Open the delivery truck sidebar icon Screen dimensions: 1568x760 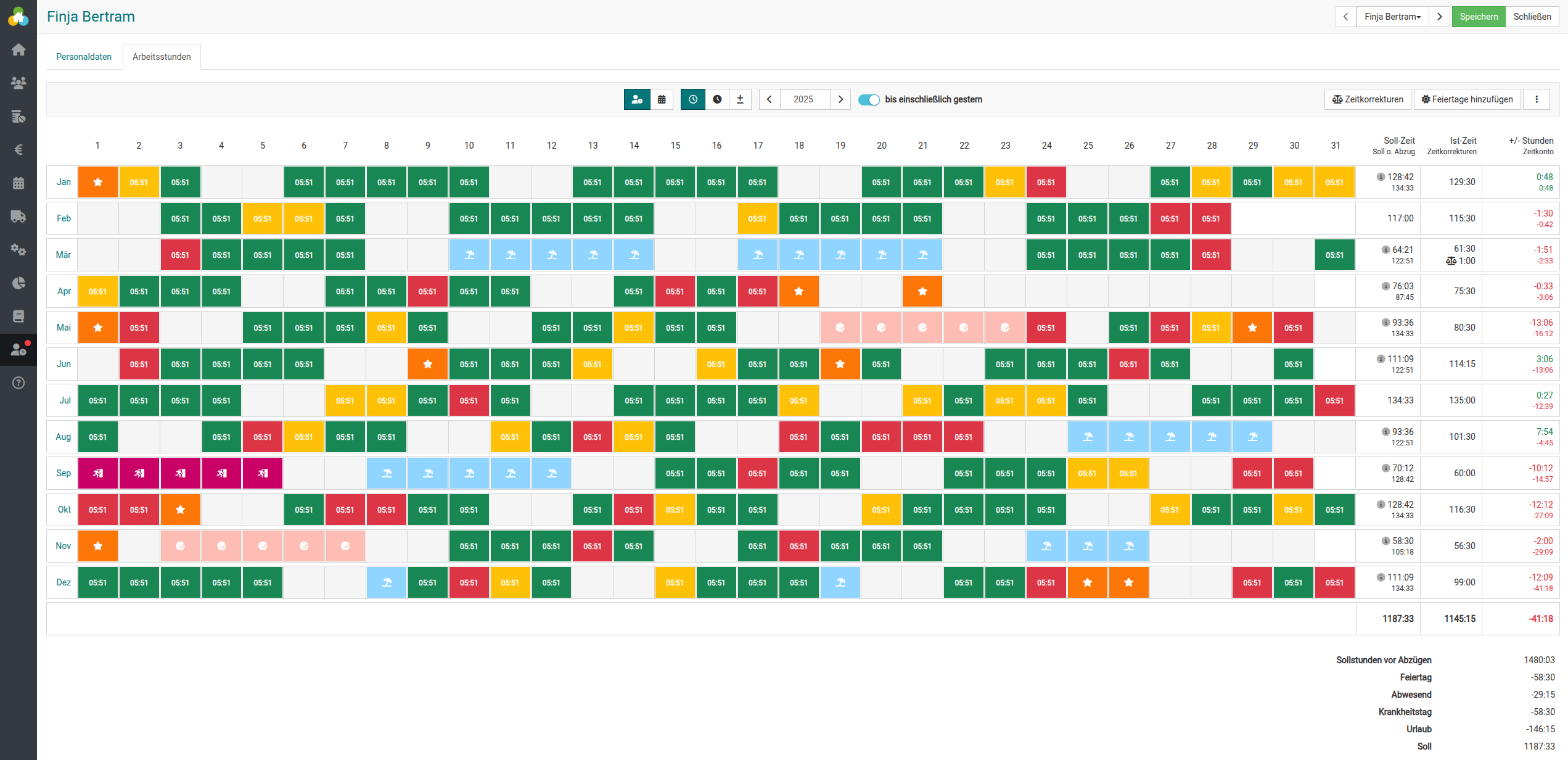click(18, 217)
